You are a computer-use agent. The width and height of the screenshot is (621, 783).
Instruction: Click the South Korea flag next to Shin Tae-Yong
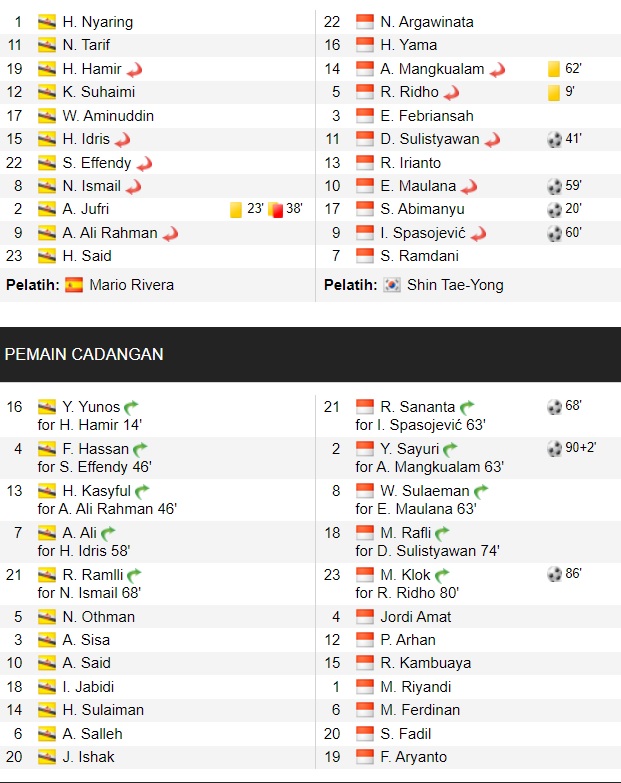click(x=392, y=285)
